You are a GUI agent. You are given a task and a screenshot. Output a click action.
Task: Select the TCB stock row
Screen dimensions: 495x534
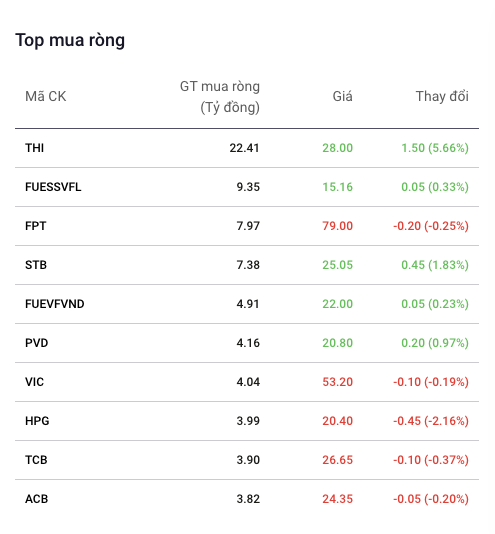coord(247,460)
